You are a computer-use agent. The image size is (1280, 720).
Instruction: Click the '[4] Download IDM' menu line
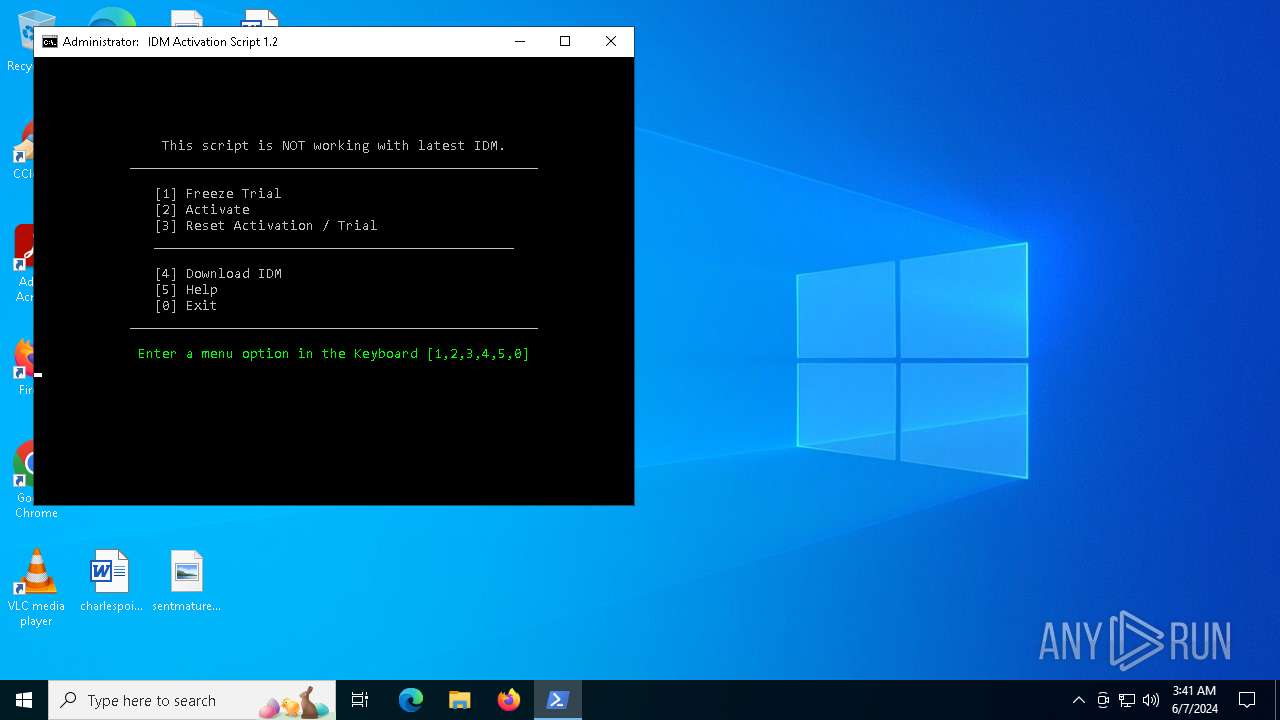218,274
